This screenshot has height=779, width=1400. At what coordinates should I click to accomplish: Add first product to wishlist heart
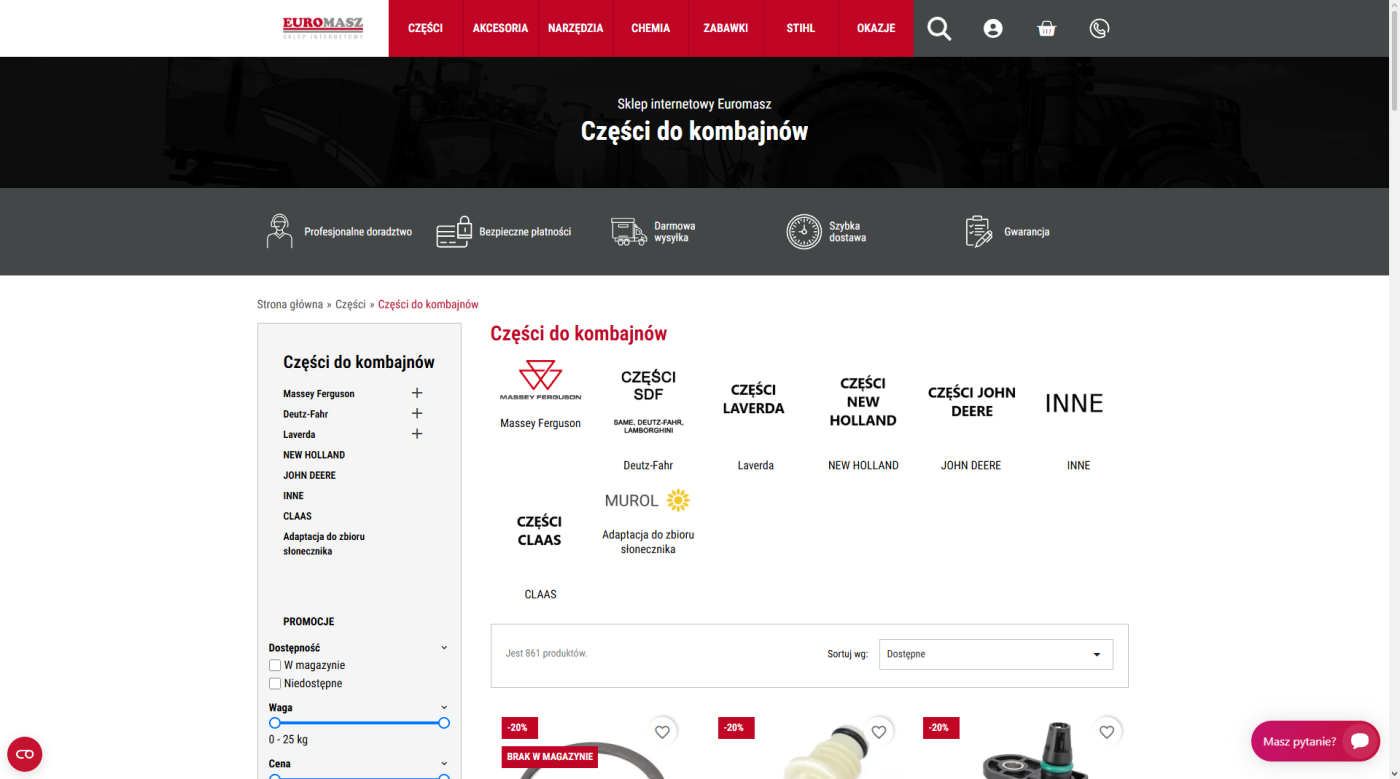(662, 732)
